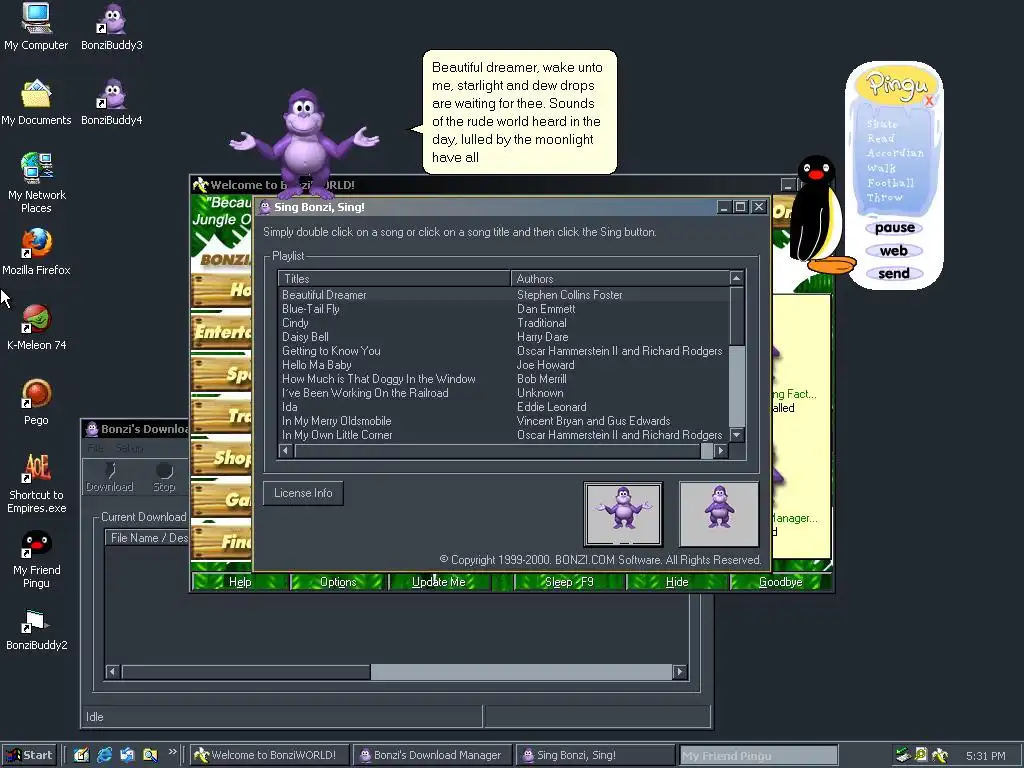The height and width of the screenshot is (768, 1024).
Task: Select the song Hello Ma Baby
Action: pyautogui.click(x=504, y=365)
